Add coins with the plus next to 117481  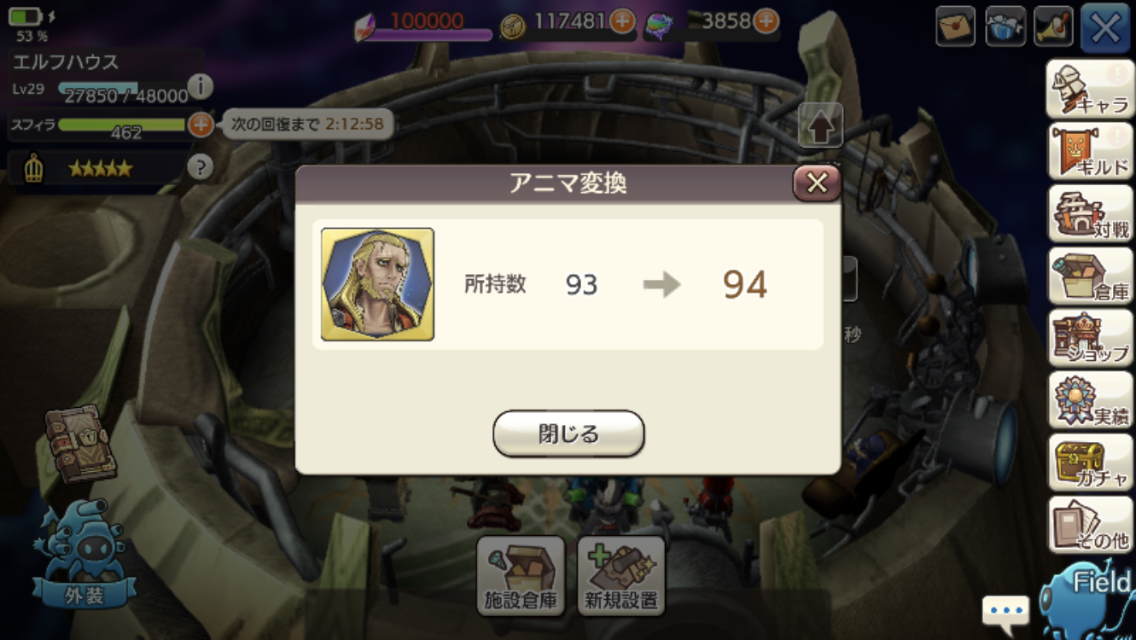[x=622, y=21]
